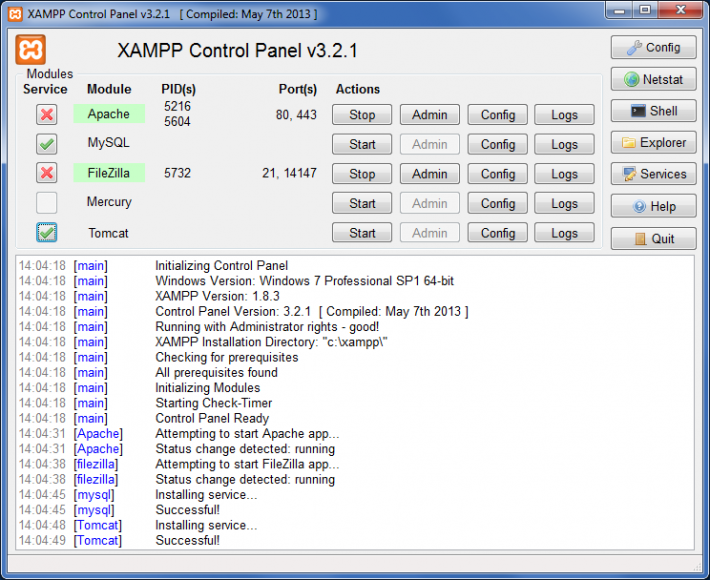The image size is (710, 580).
Task: Open Config with the wrench button
Action: coord(653,47)
